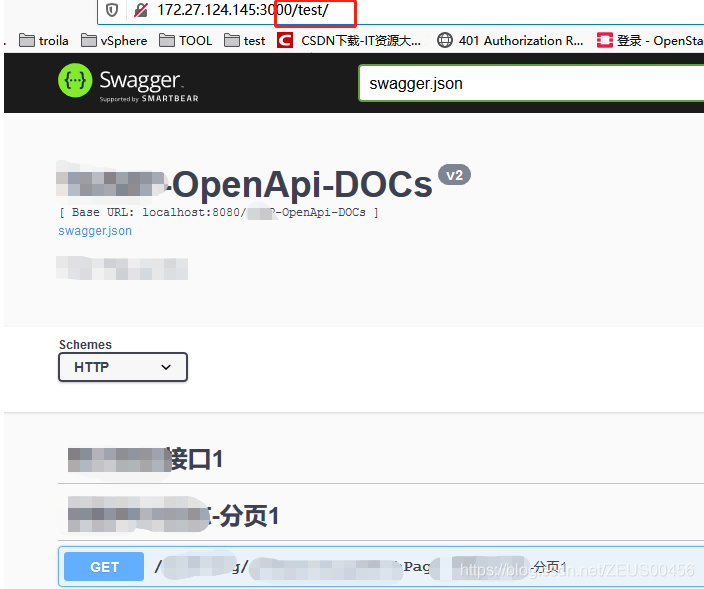704x589 pixels.
Task: Click the v2 version badge
Action: [x=454, y=175]
